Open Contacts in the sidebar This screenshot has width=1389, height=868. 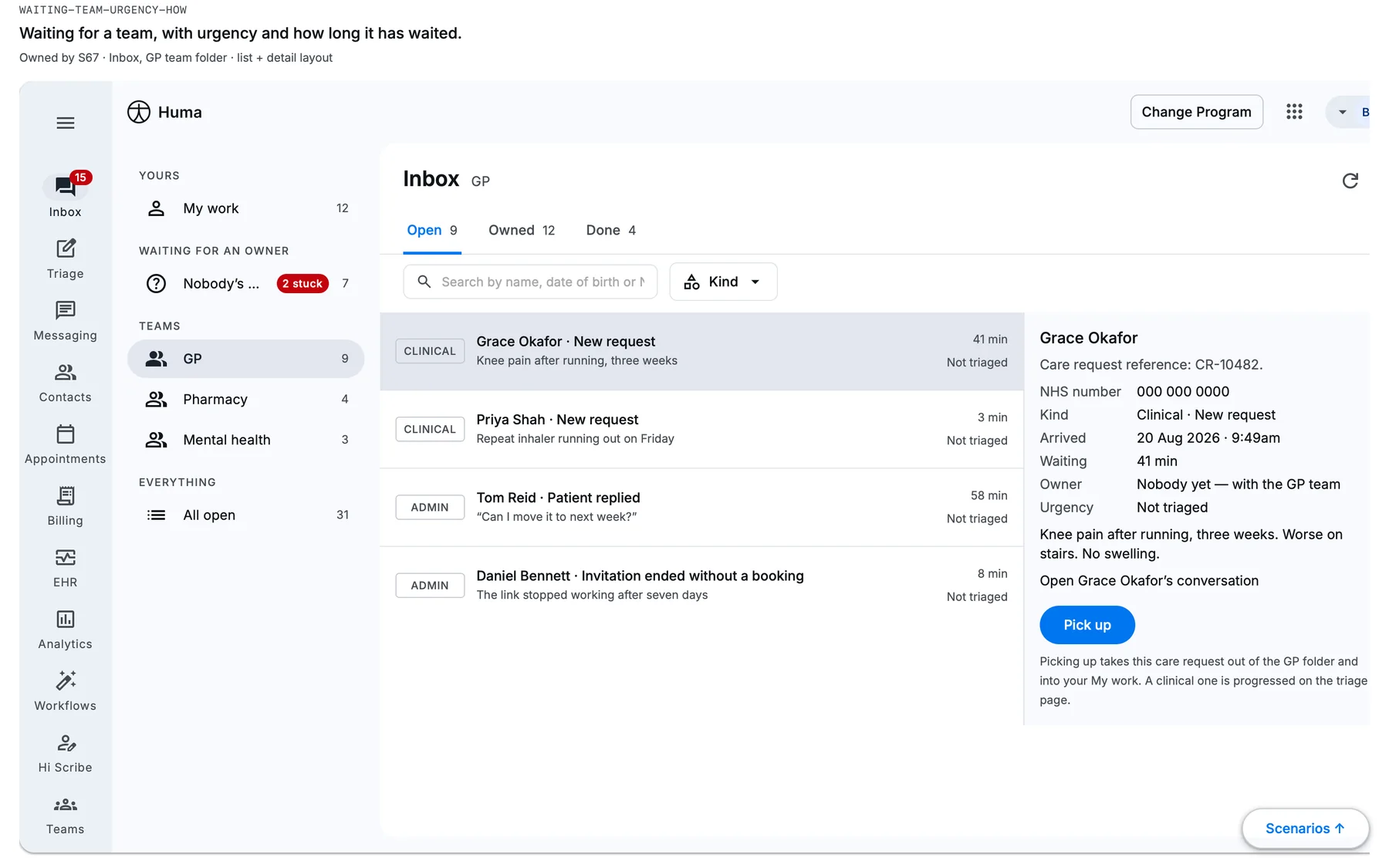[x=66, y=382]
